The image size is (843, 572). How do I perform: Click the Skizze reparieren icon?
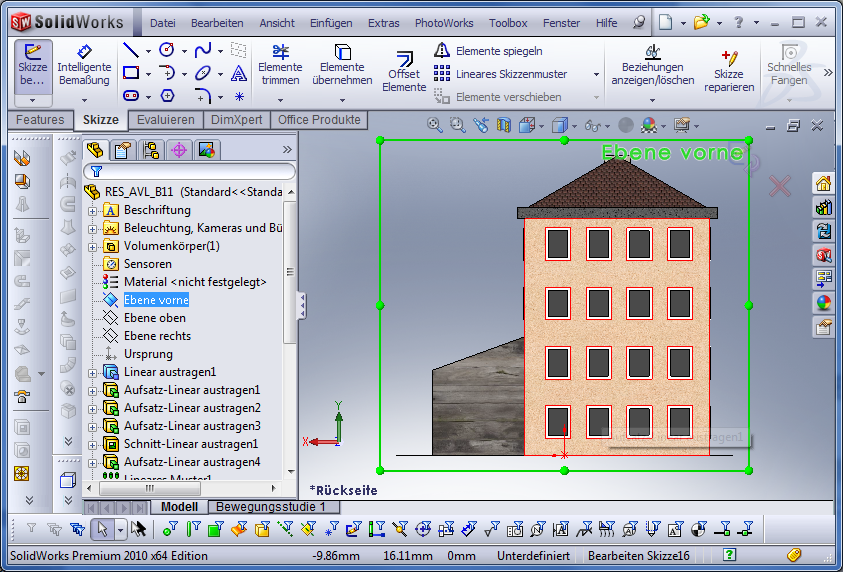pos(729,66)
